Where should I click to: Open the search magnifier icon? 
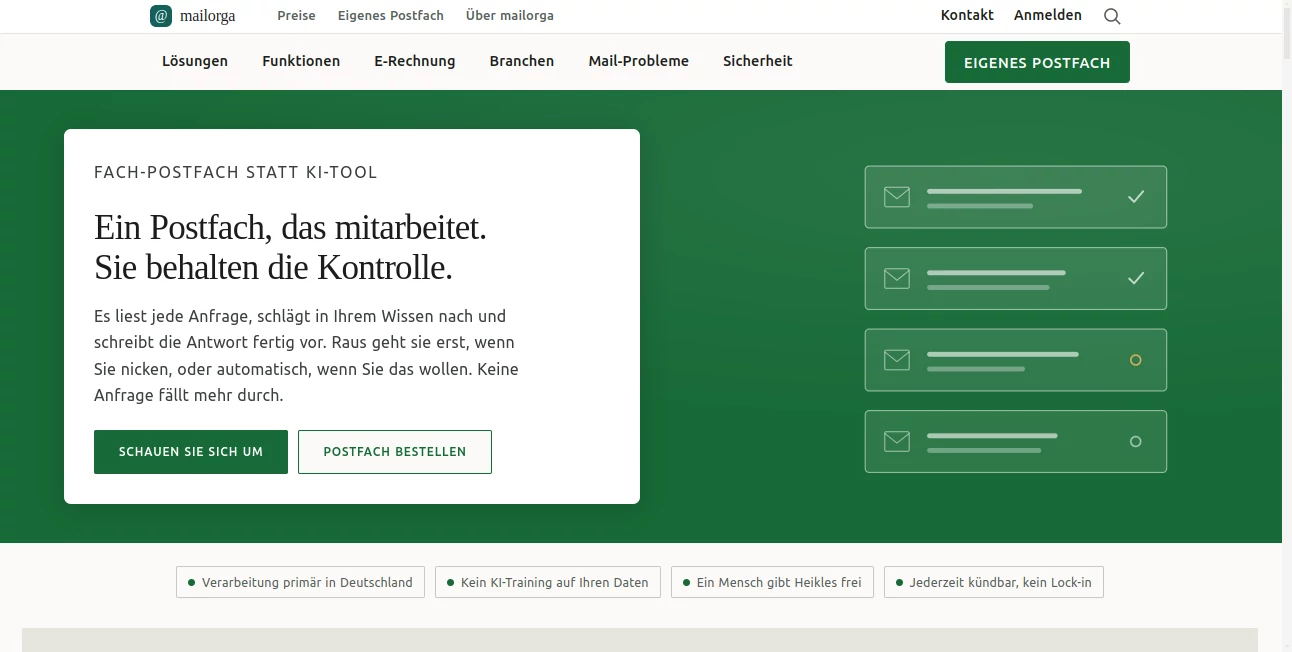click(1112, 16)
